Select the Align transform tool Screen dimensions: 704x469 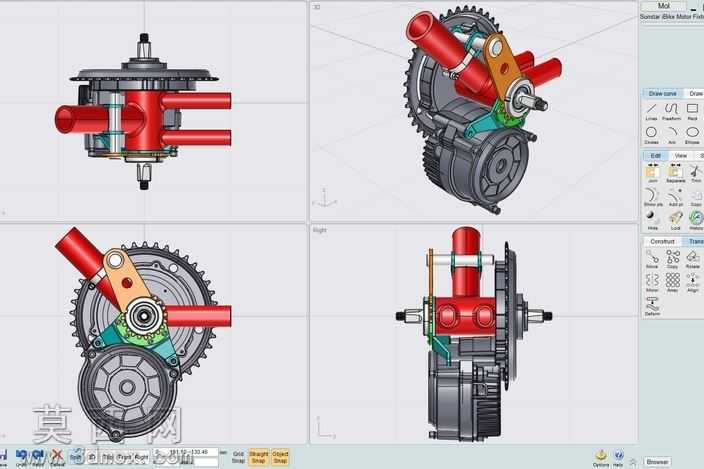(x=693, y=283)
